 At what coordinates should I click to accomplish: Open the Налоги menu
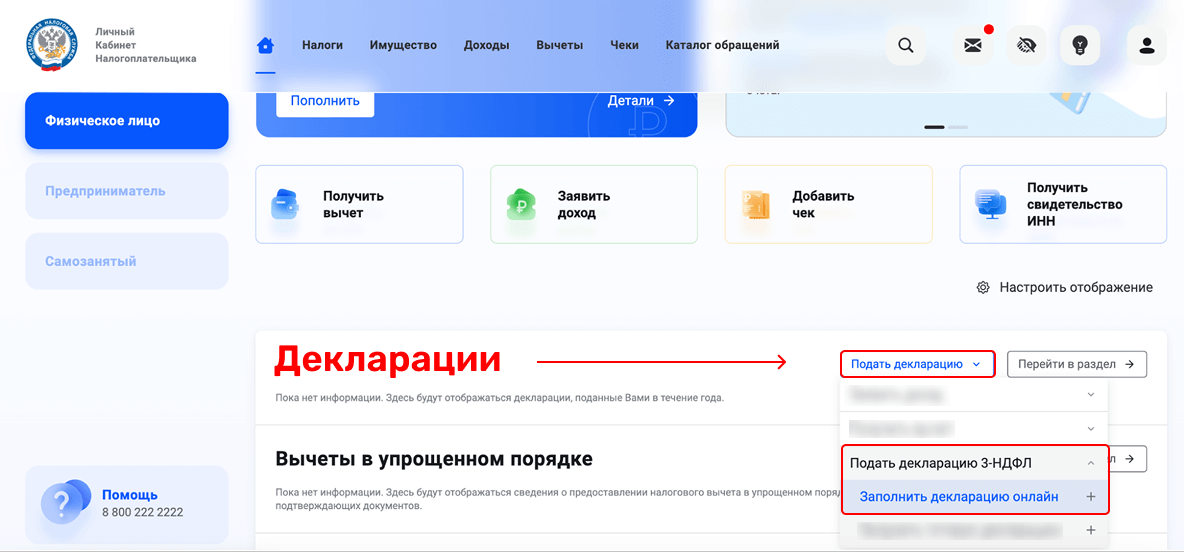(323, 45)
